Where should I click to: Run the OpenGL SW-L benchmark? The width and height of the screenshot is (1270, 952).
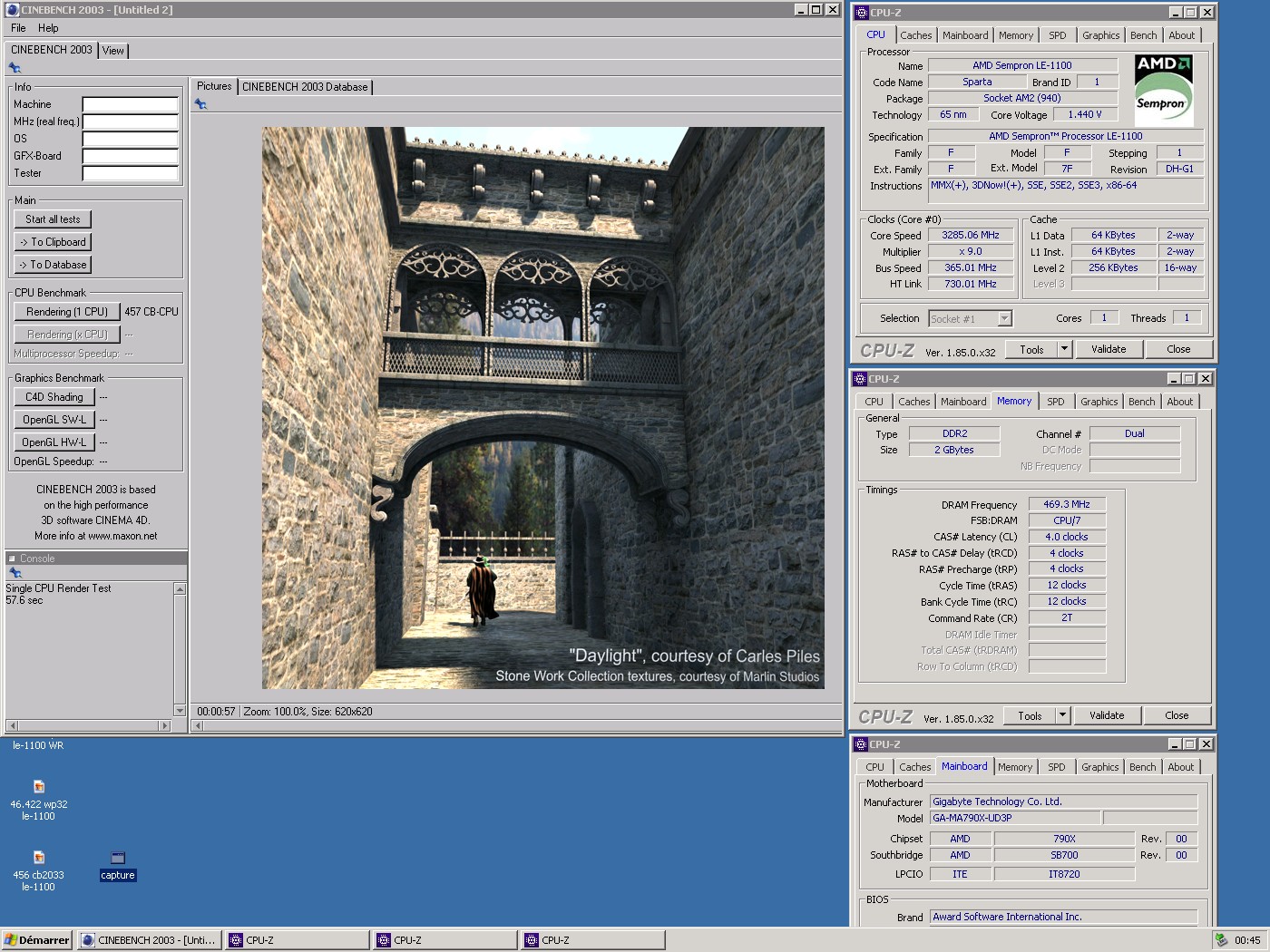click(54, 420)
